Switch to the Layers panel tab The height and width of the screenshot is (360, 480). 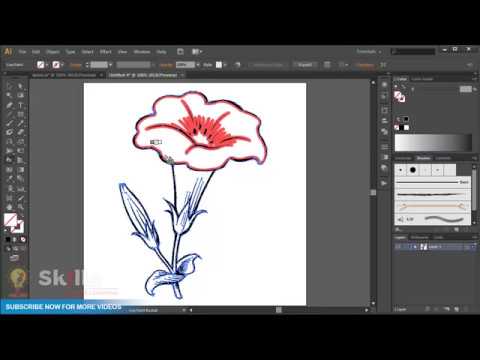pos(400,237)
